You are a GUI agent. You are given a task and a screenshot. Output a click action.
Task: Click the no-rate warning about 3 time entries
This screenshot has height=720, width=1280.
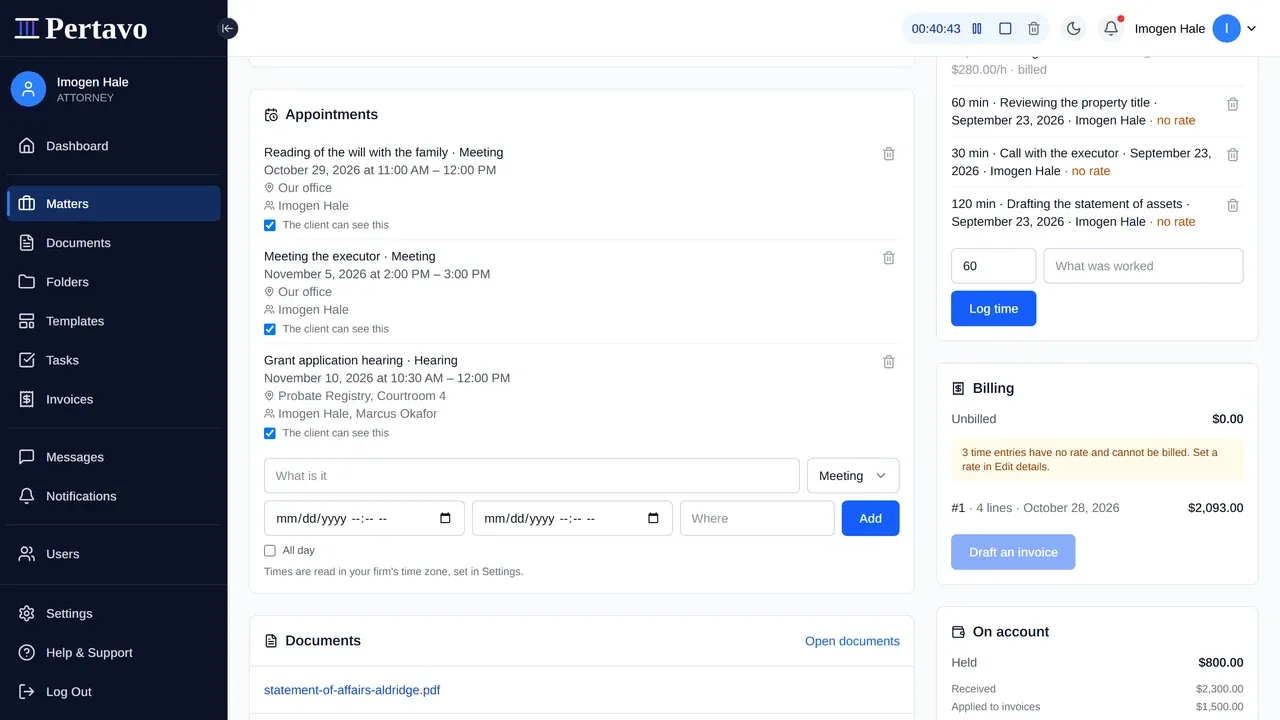1097,460
